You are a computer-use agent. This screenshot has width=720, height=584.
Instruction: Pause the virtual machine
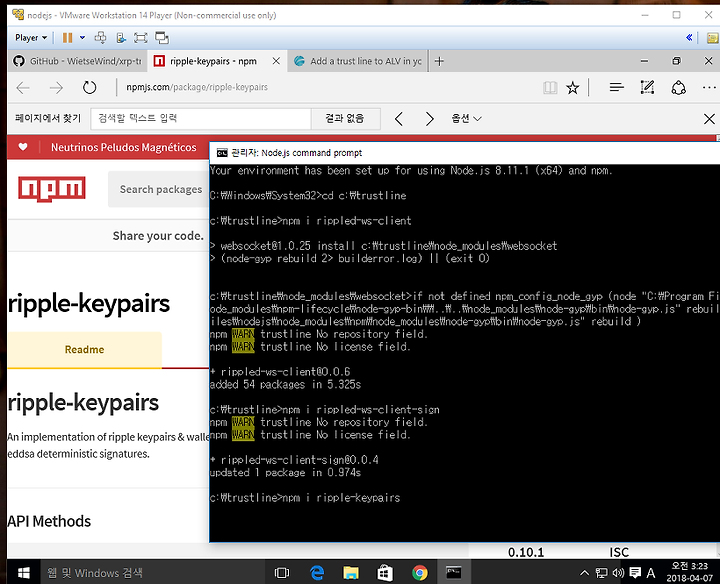point(68,38)
